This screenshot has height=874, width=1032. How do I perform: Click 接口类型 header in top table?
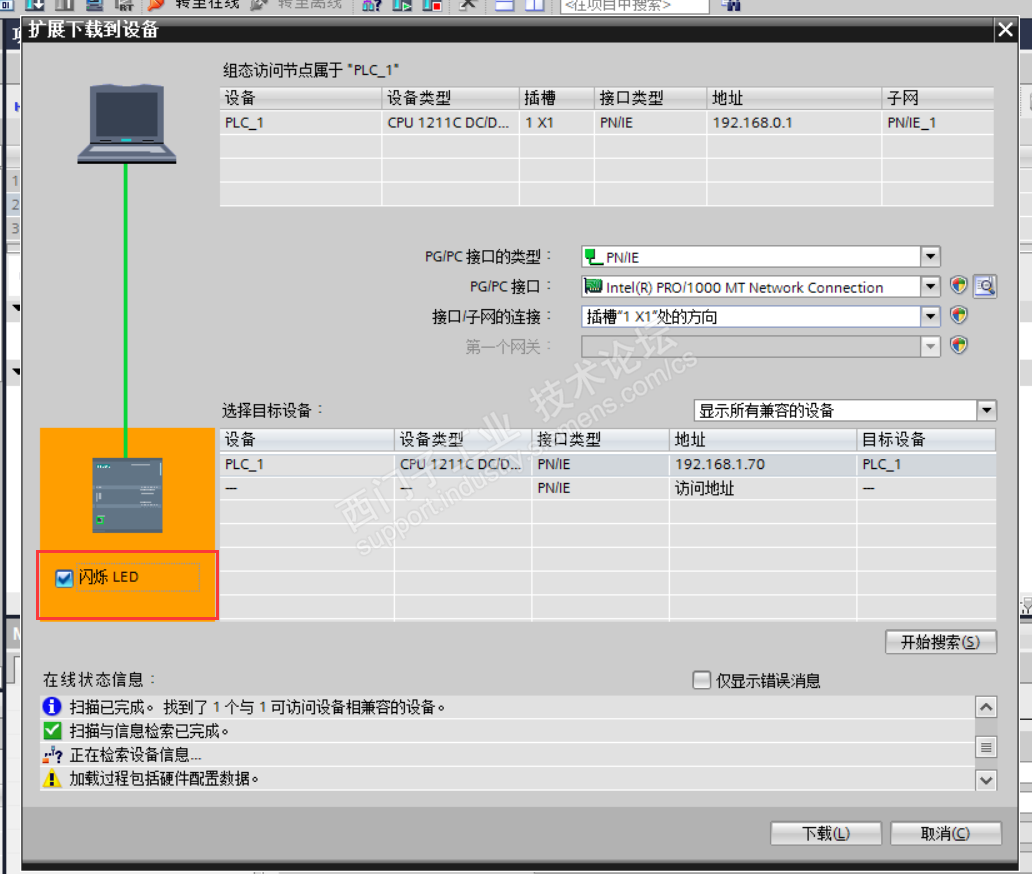point(650,98)
